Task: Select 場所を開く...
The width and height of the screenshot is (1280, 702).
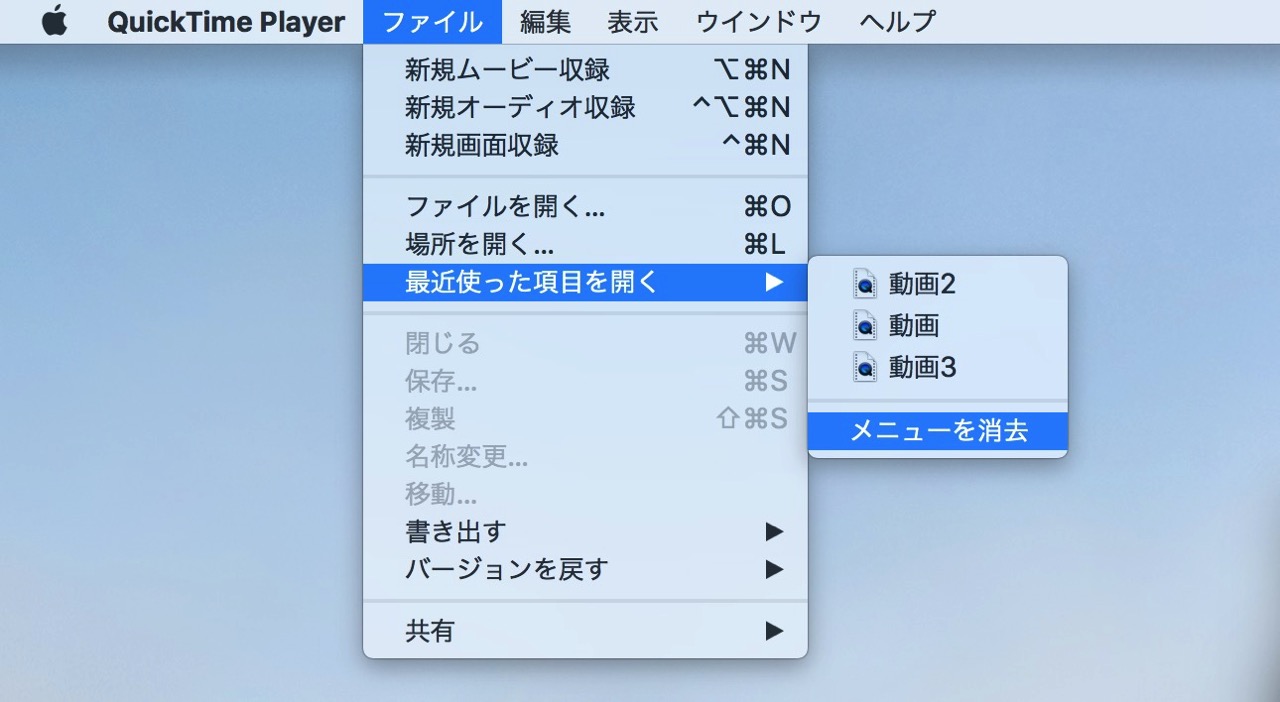Action: click(x=585, y=245)
